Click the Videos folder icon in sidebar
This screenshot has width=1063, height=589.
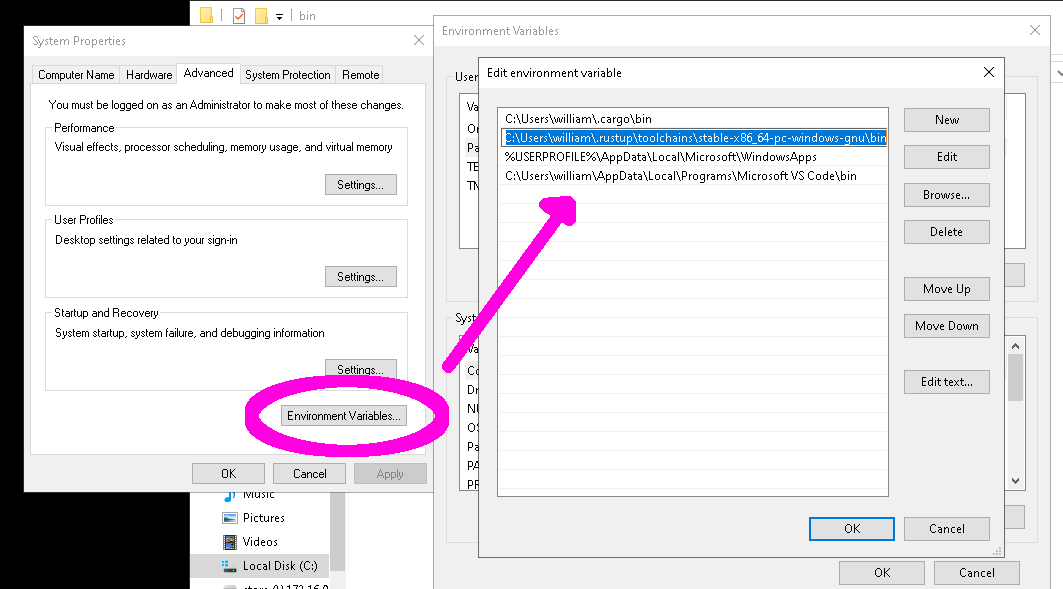click(229, 542)
